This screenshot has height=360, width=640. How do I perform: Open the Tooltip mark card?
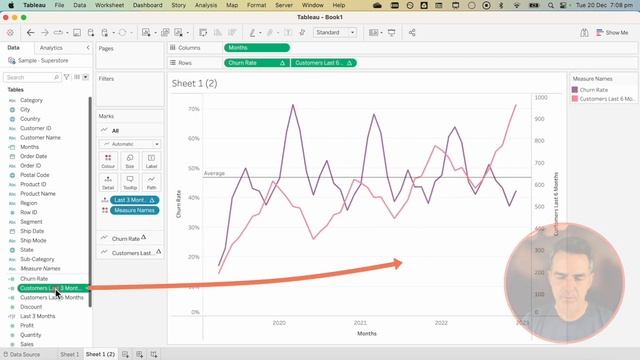[x=130, y=182]
